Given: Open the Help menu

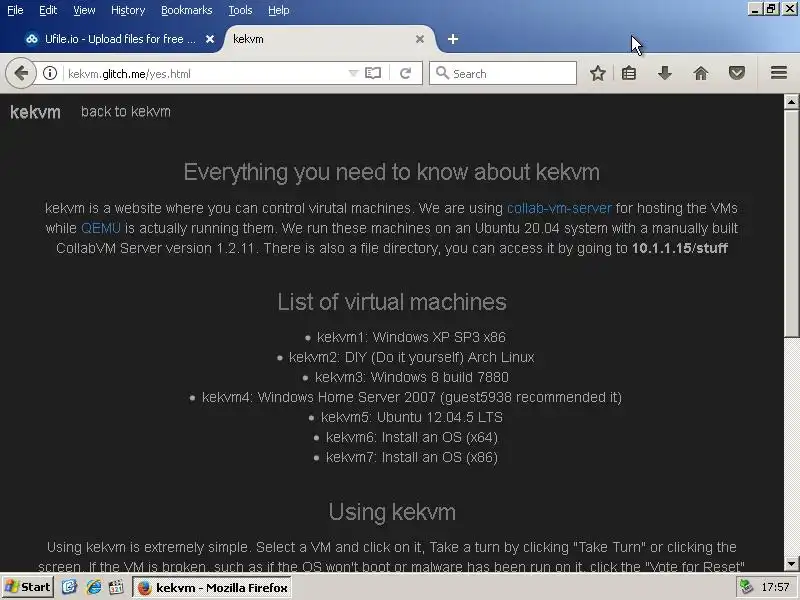Looking at the screenshot, I should [x=279, y=10].
